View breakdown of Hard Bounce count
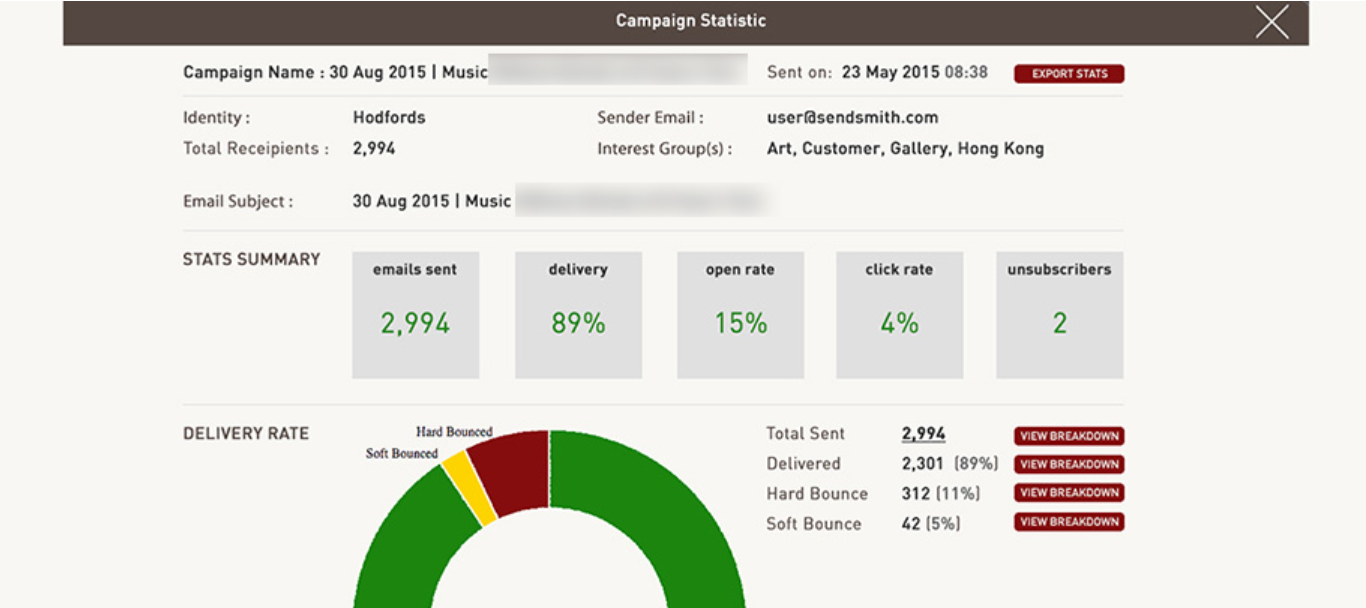The width and height of the screenshot is (1366, 608). (1068, 492)
